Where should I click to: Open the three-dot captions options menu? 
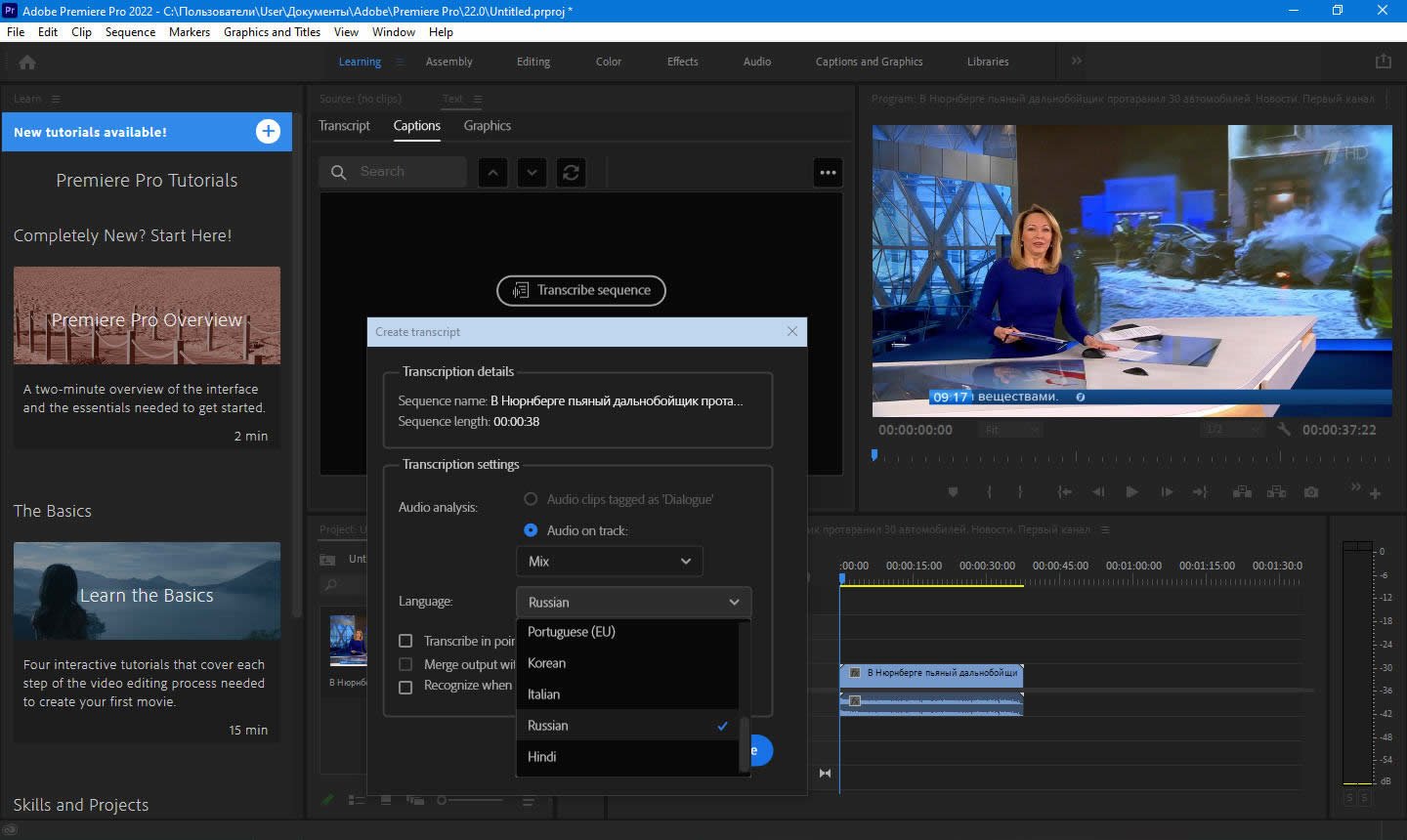pyautogui.click(x=828, y=173)
